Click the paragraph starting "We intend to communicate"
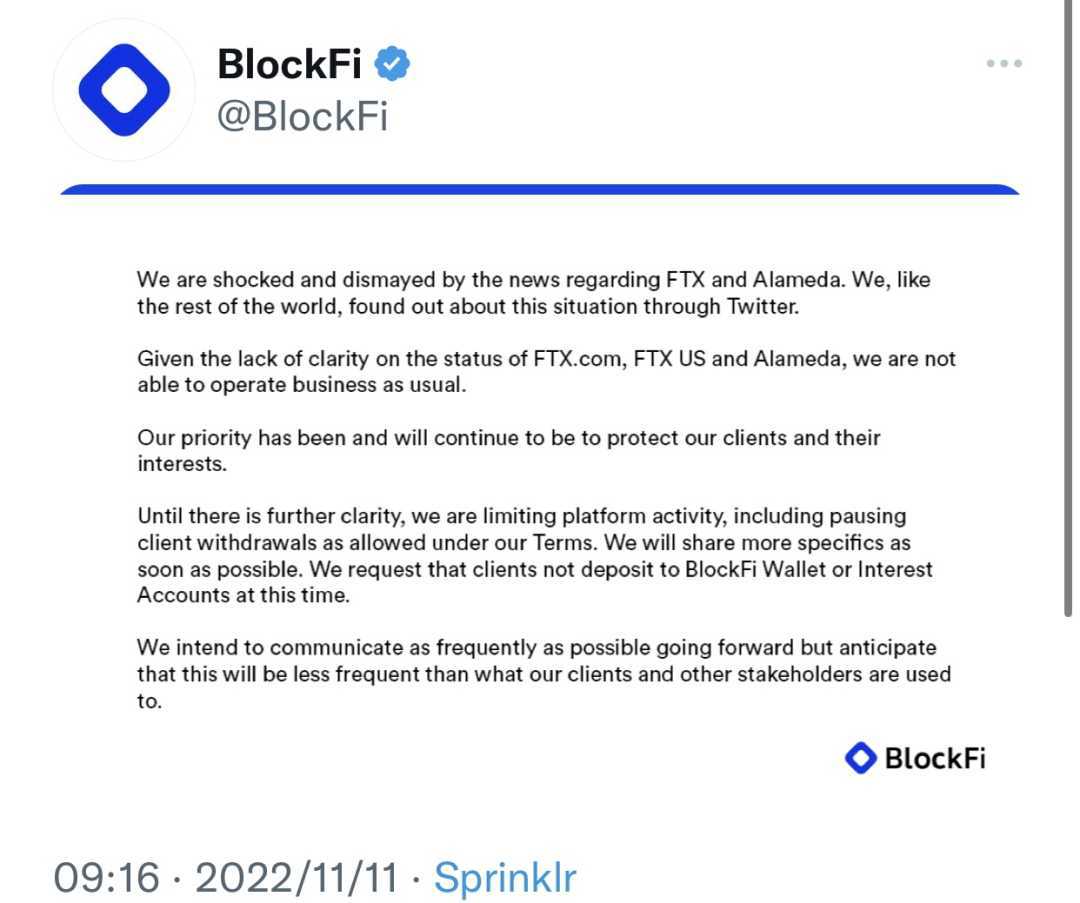Image resolution: width=1080 pixels, height=903 pixels. (543, 673)
